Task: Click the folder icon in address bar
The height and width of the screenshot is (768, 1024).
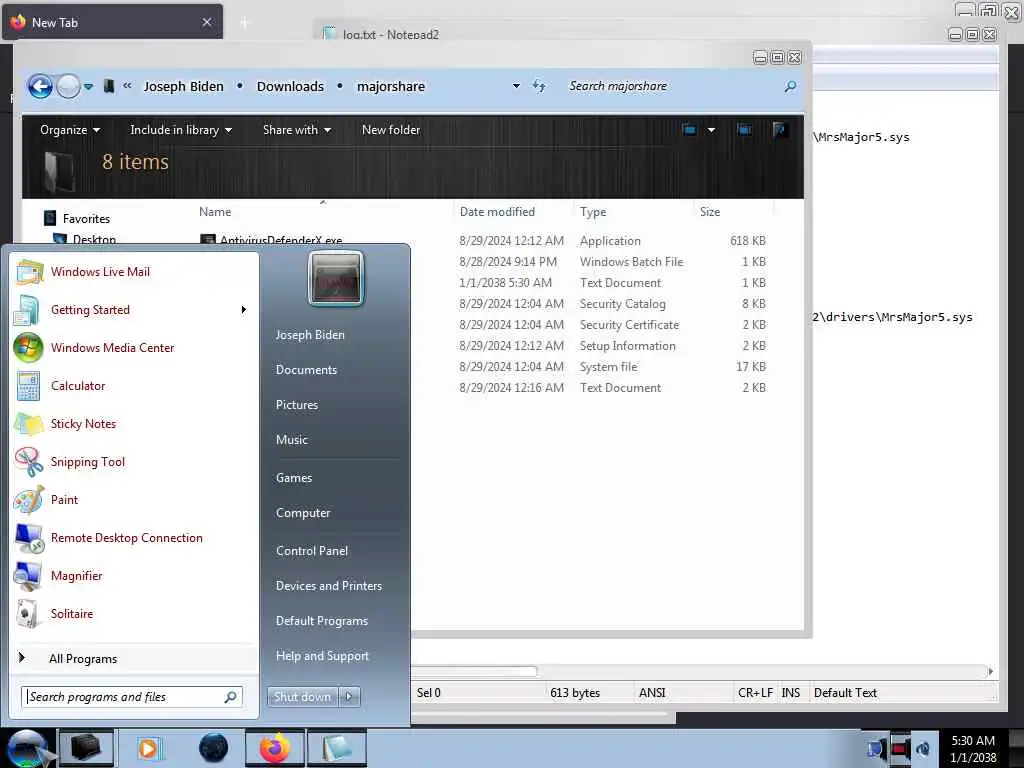Action: pos(109,86)
